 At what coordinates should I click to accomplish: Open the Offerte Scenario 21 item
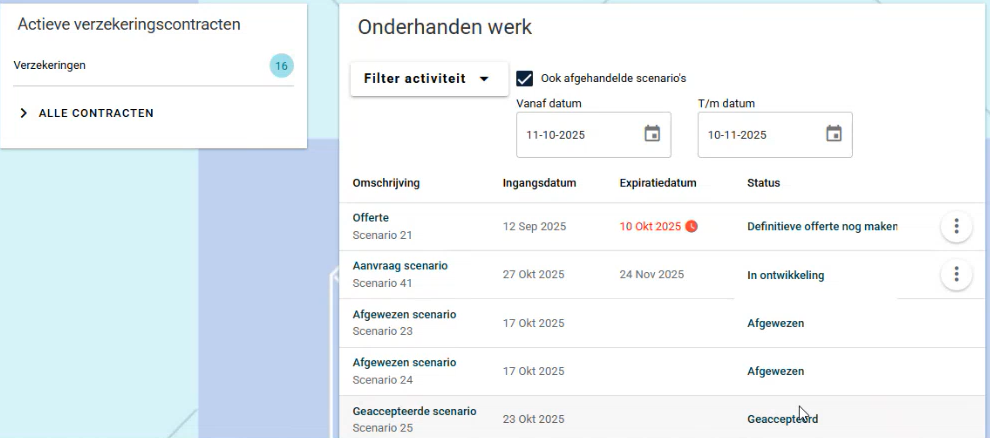371,218
